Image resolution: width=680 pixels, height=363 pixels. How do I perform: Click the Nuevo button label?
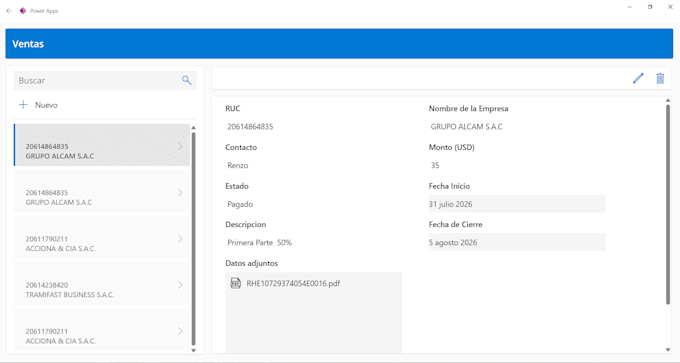point(46,105)
